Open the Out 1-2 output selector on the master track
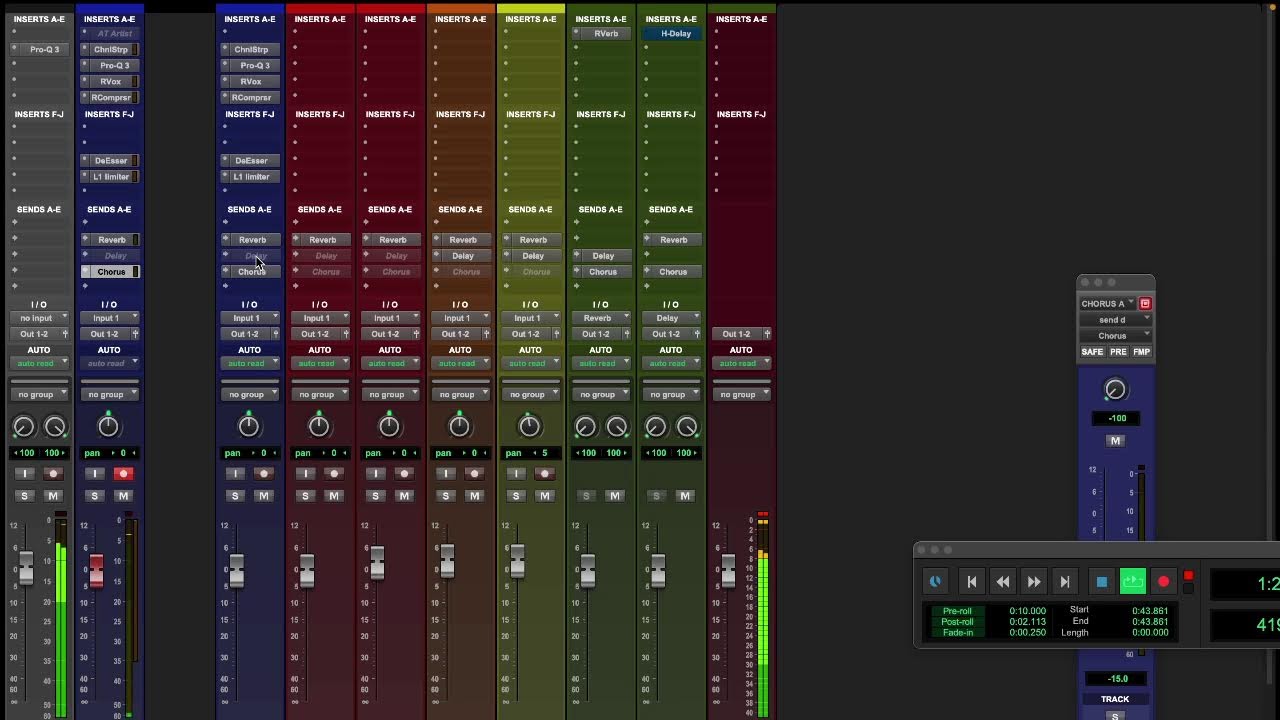 coord(736,334)
